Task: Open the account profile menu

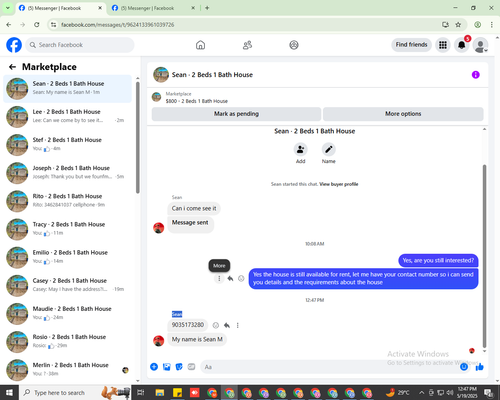Action: click(x=480, y=45)
